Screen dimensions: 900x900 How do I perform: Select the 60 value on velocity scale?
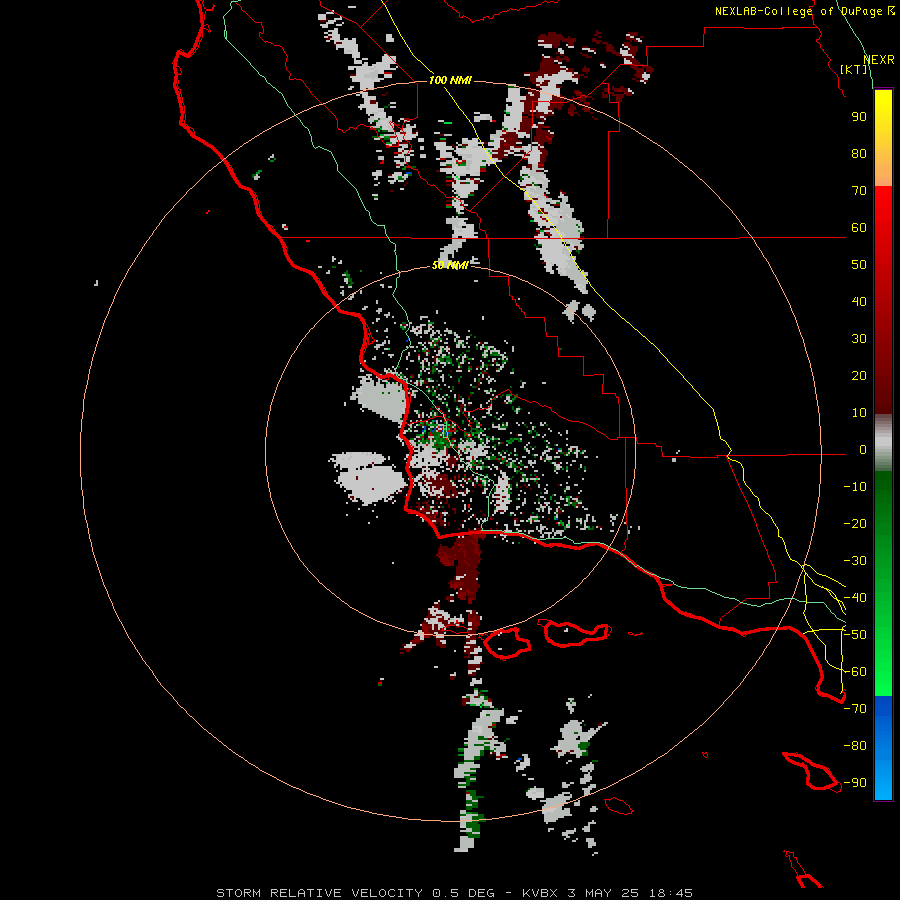click(x=859, y=228)
